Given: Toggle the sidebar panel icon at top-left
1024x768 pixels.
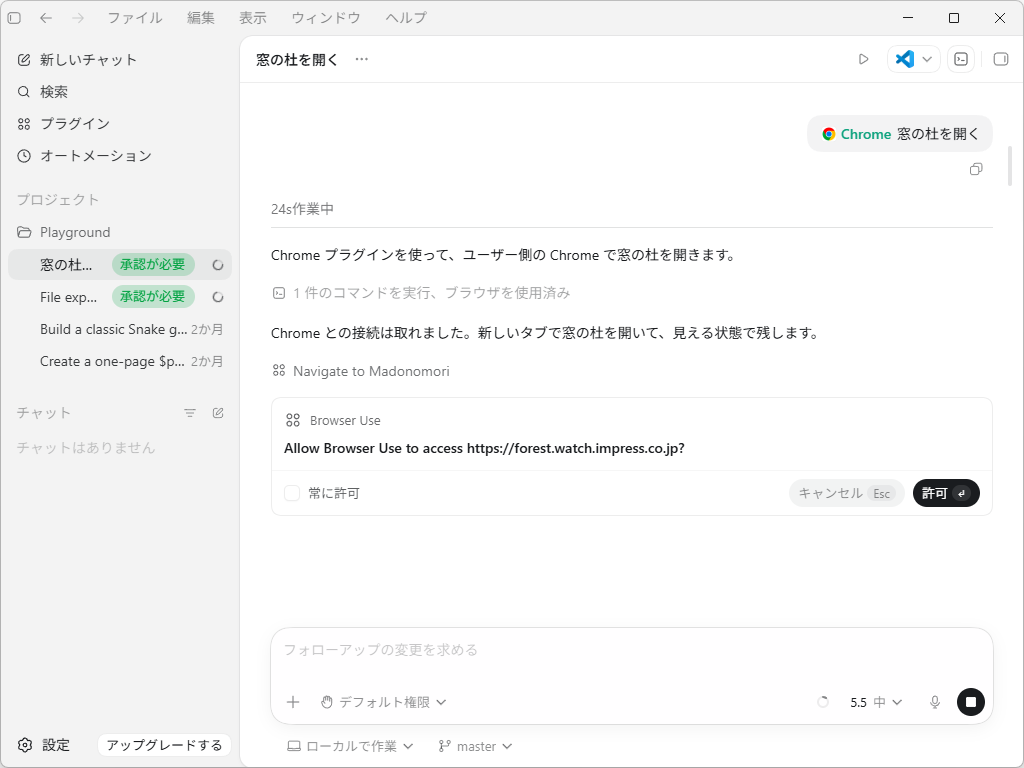Looking at the screenshot, I should click(14, 18).
